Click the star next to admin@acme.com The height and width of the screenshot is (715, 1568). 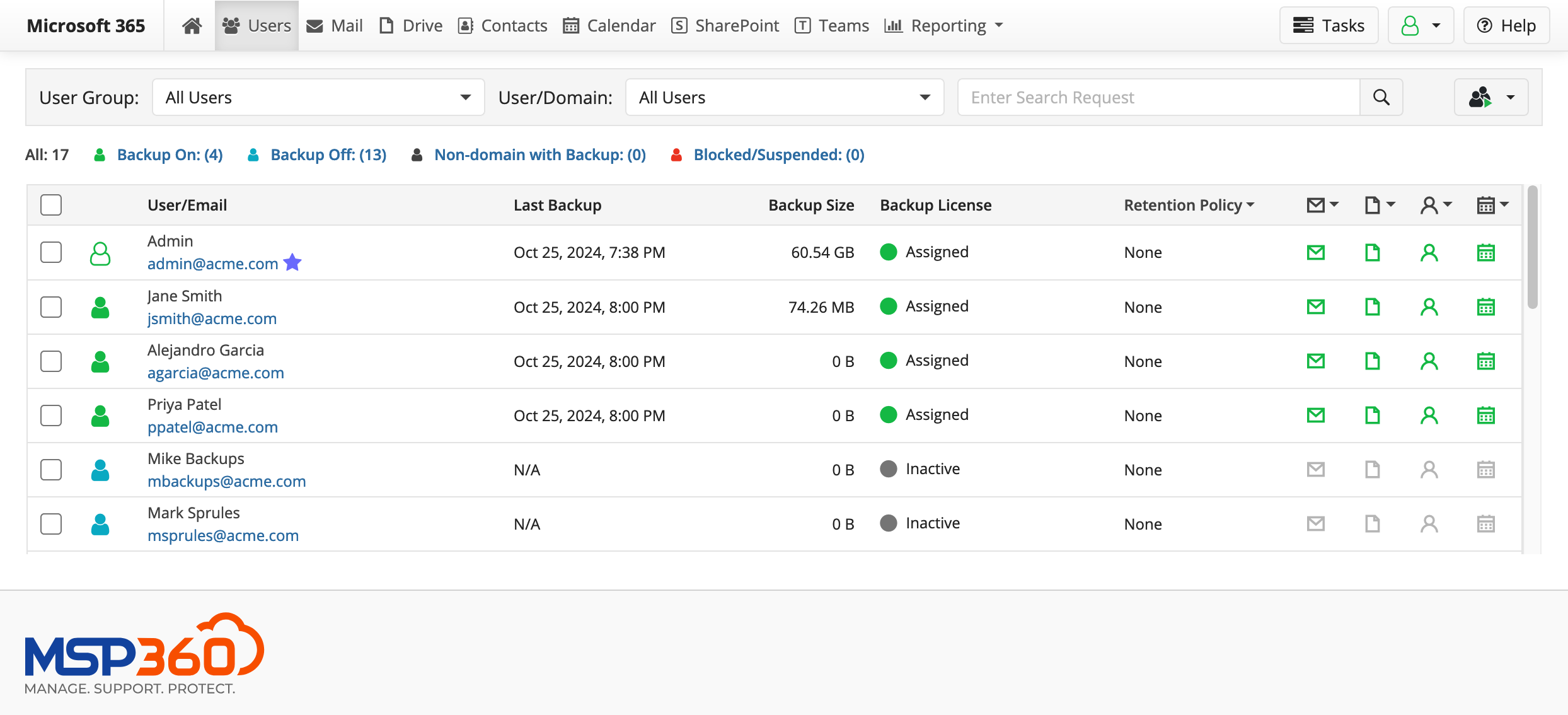(292, 262)
